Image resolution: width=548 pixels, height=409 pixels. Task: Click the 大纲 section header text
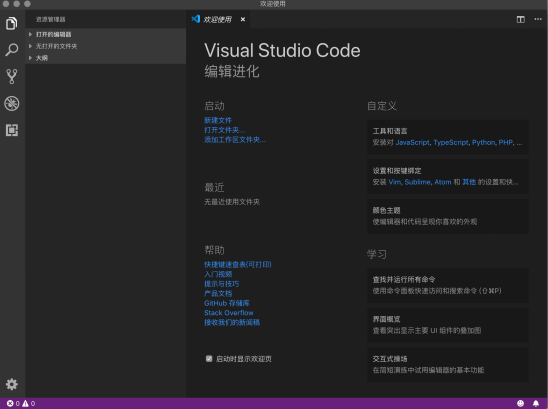click(42, 58)
